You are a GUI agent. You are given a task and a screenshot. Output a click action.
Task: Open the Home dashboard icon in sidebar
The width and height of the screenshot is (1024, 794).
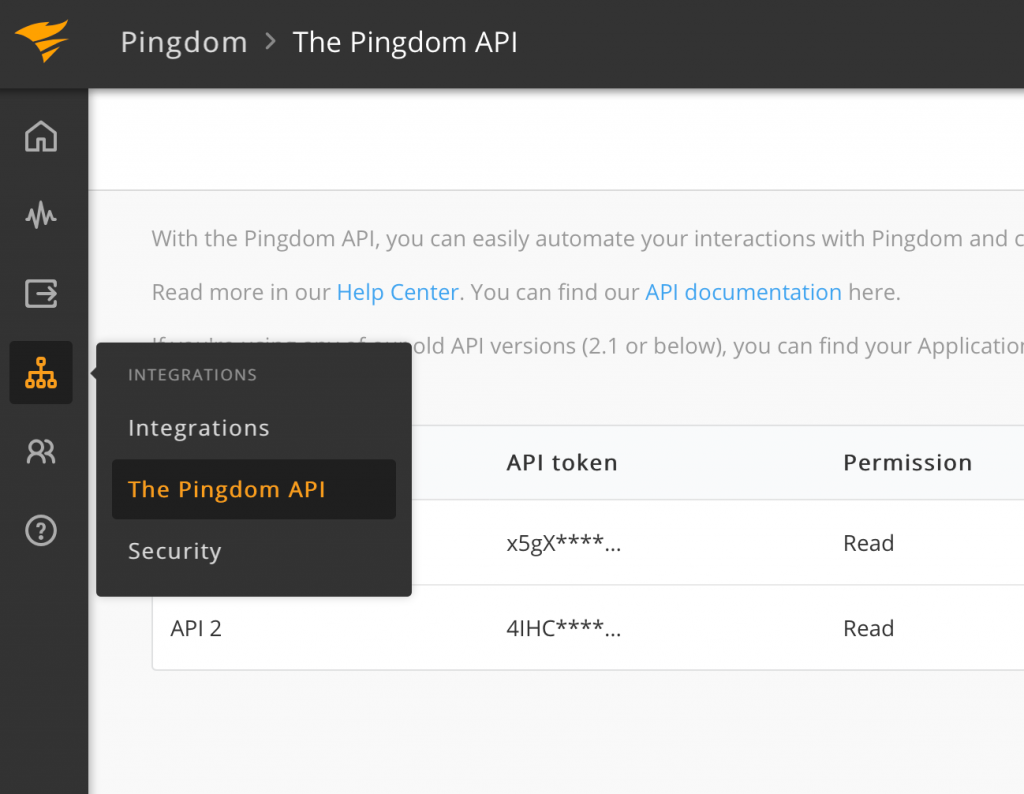point(41,137)
